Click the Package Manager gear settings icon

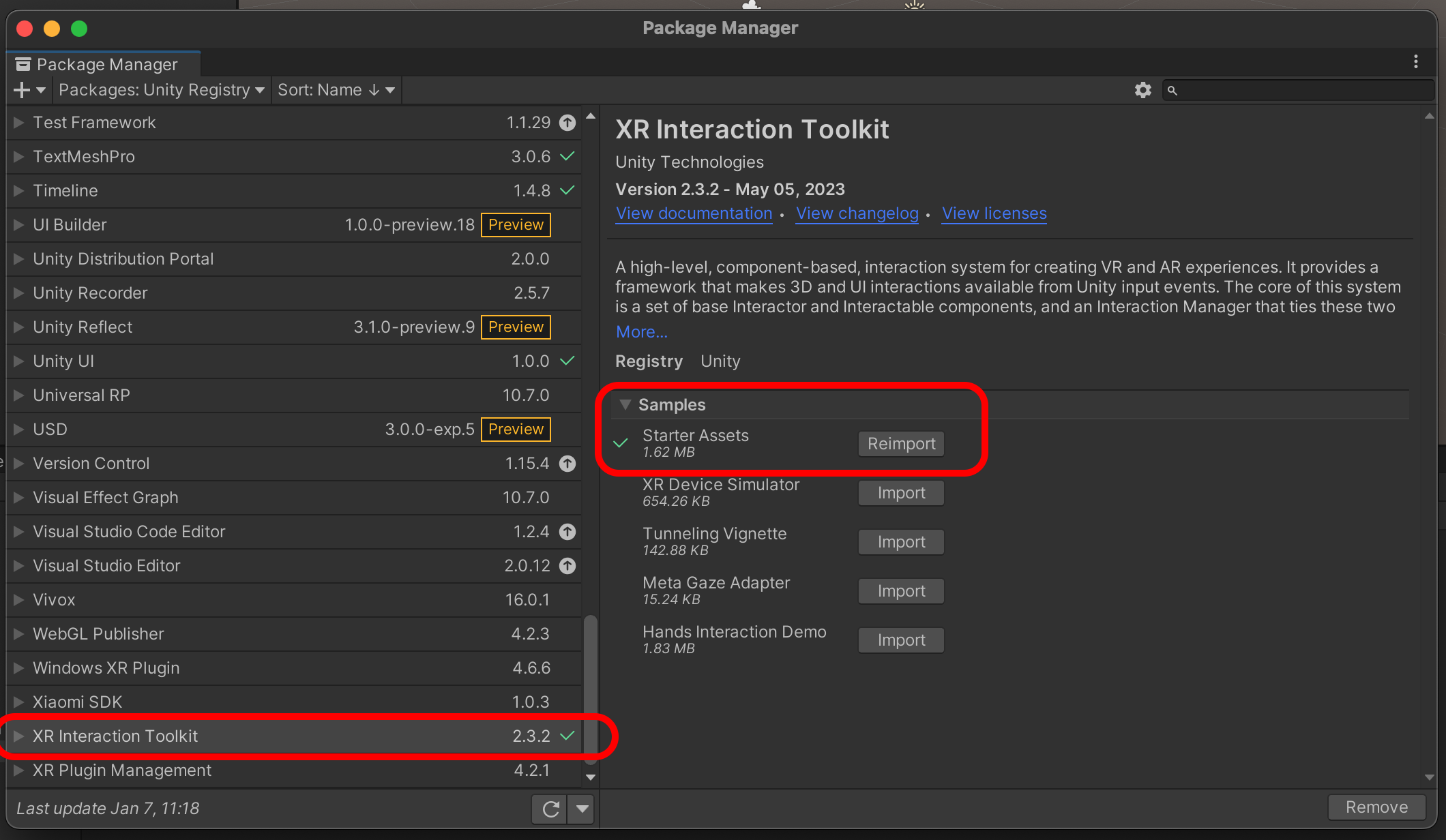click(x=1142, y=90)
